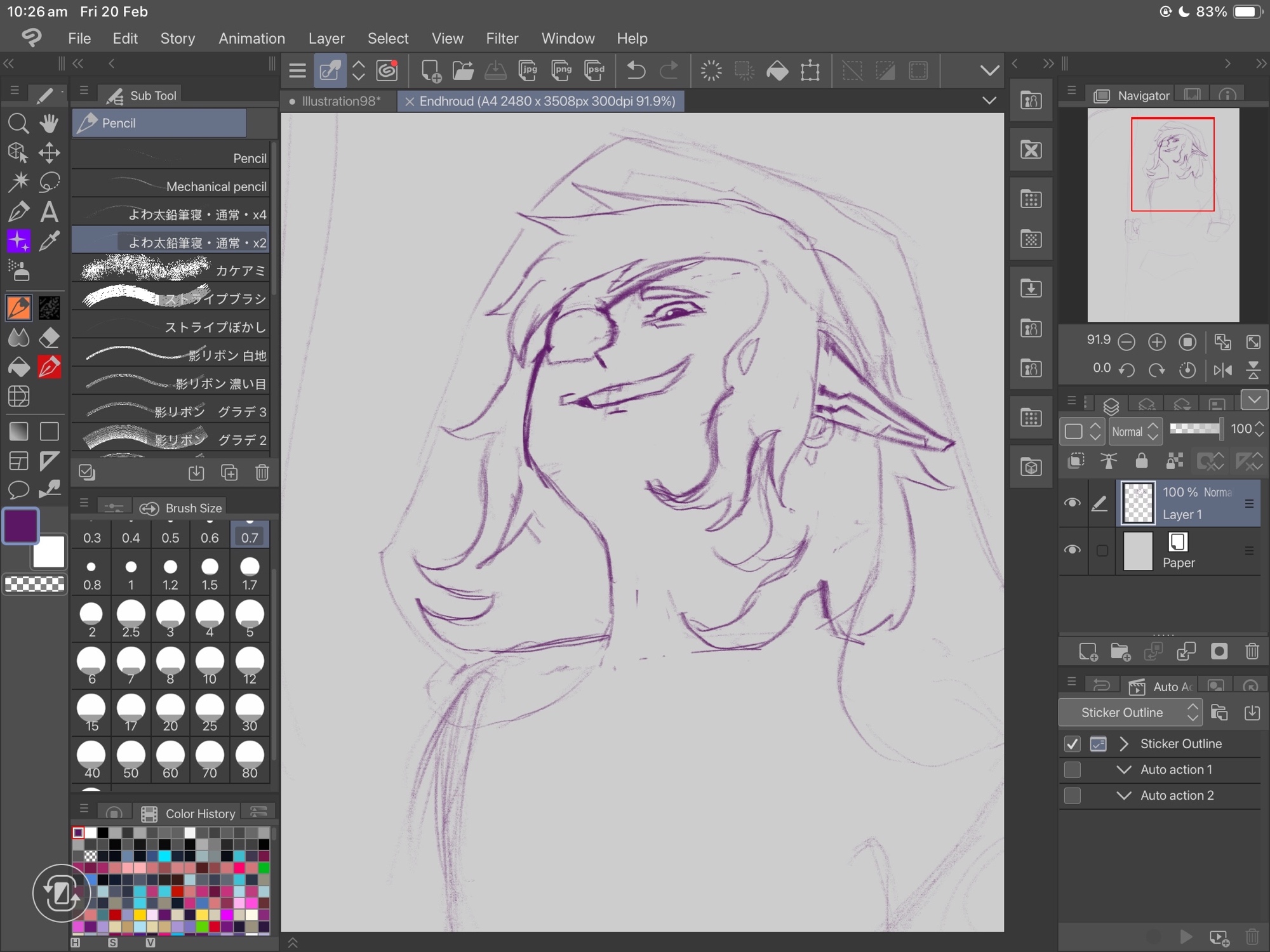This screenshot has height=952, width=1270.
Task: Export as PNG from command bar
Action: click(561, 70)
